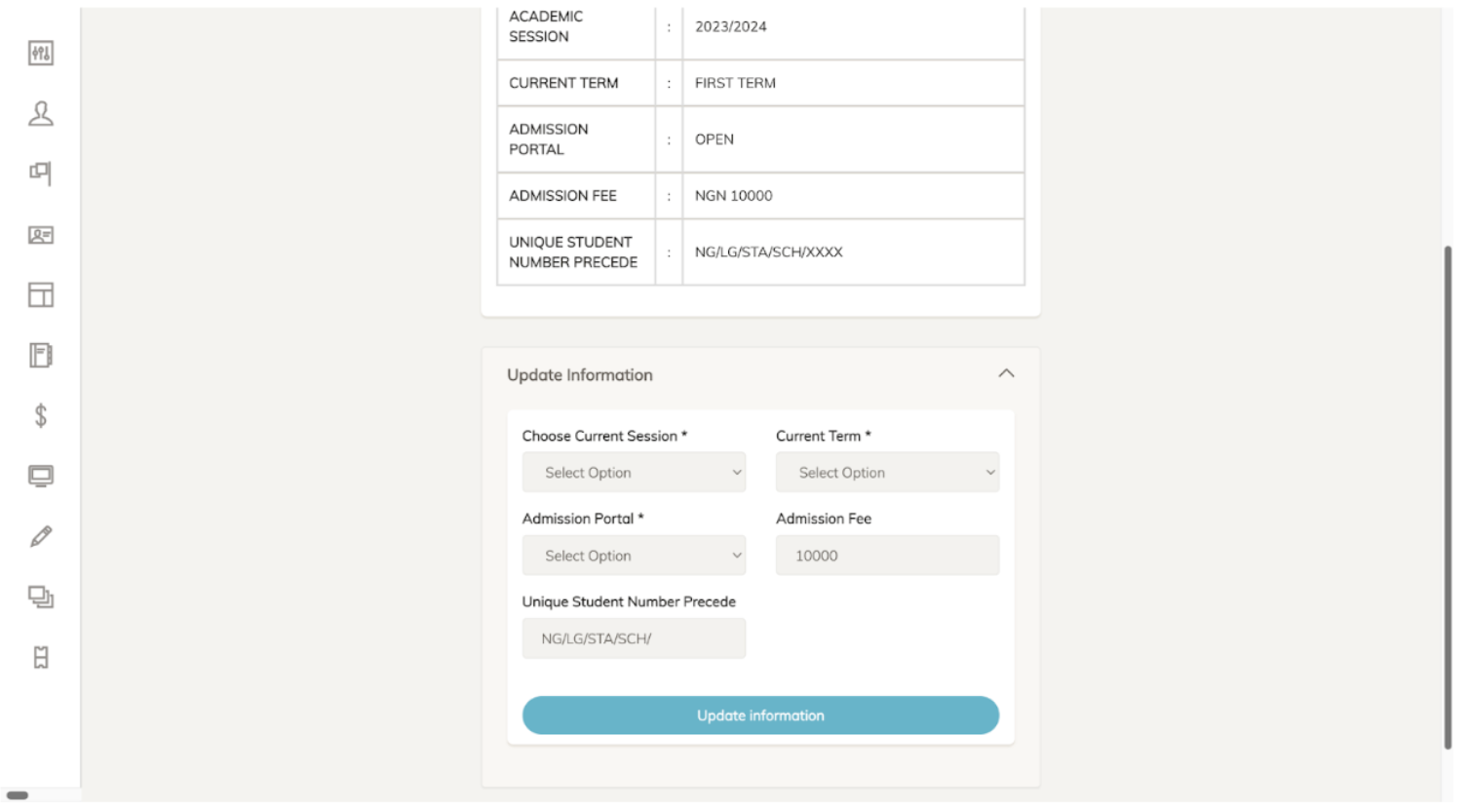Open the Choose Current Session dropdown

[634, 473]
